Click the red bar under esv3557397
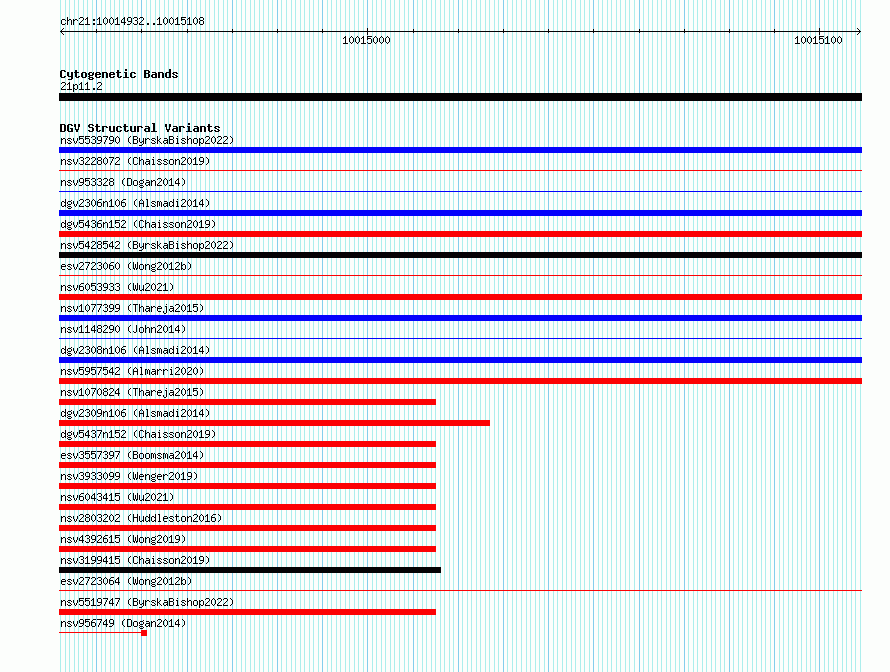890x672 pixels. 247,465
